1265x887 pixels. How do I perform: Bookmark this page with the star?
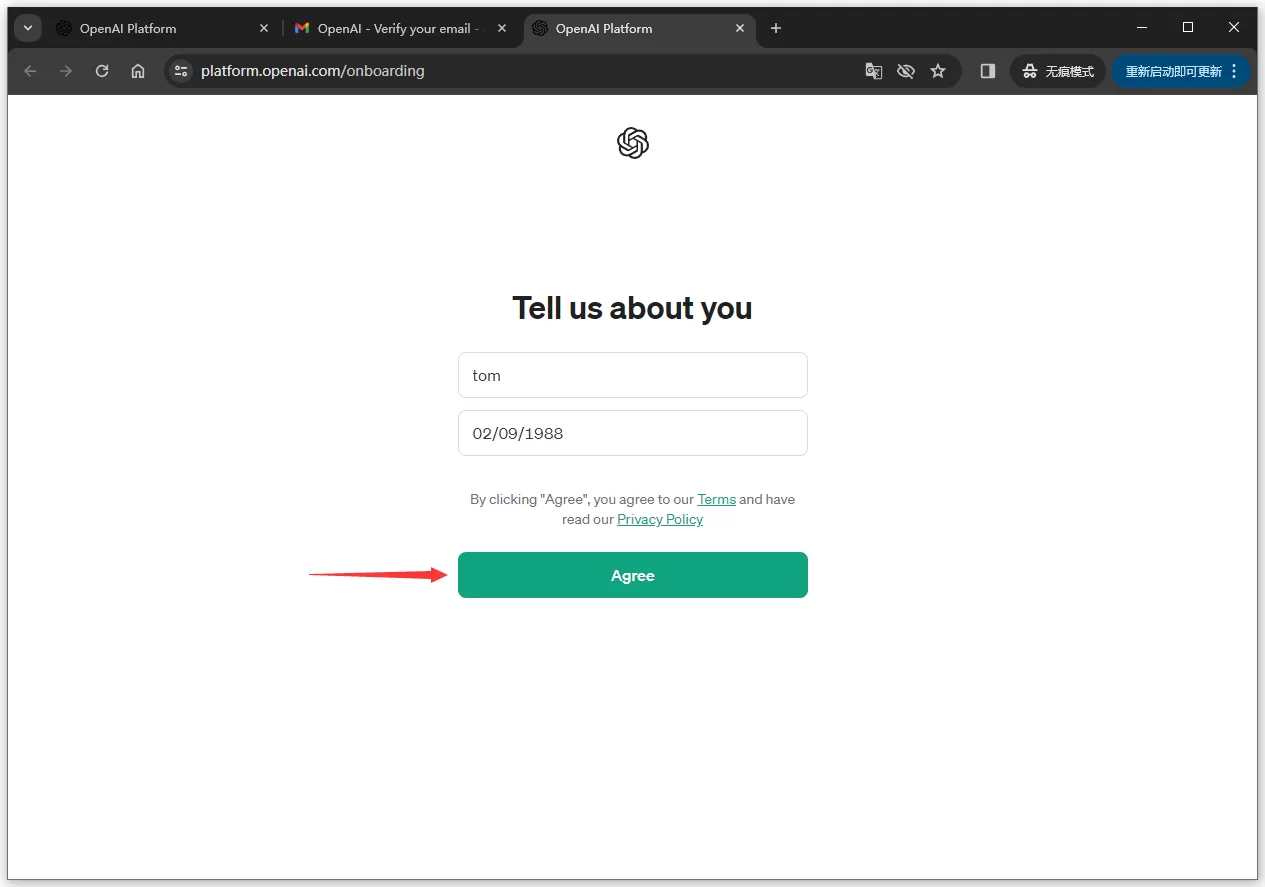938,71
